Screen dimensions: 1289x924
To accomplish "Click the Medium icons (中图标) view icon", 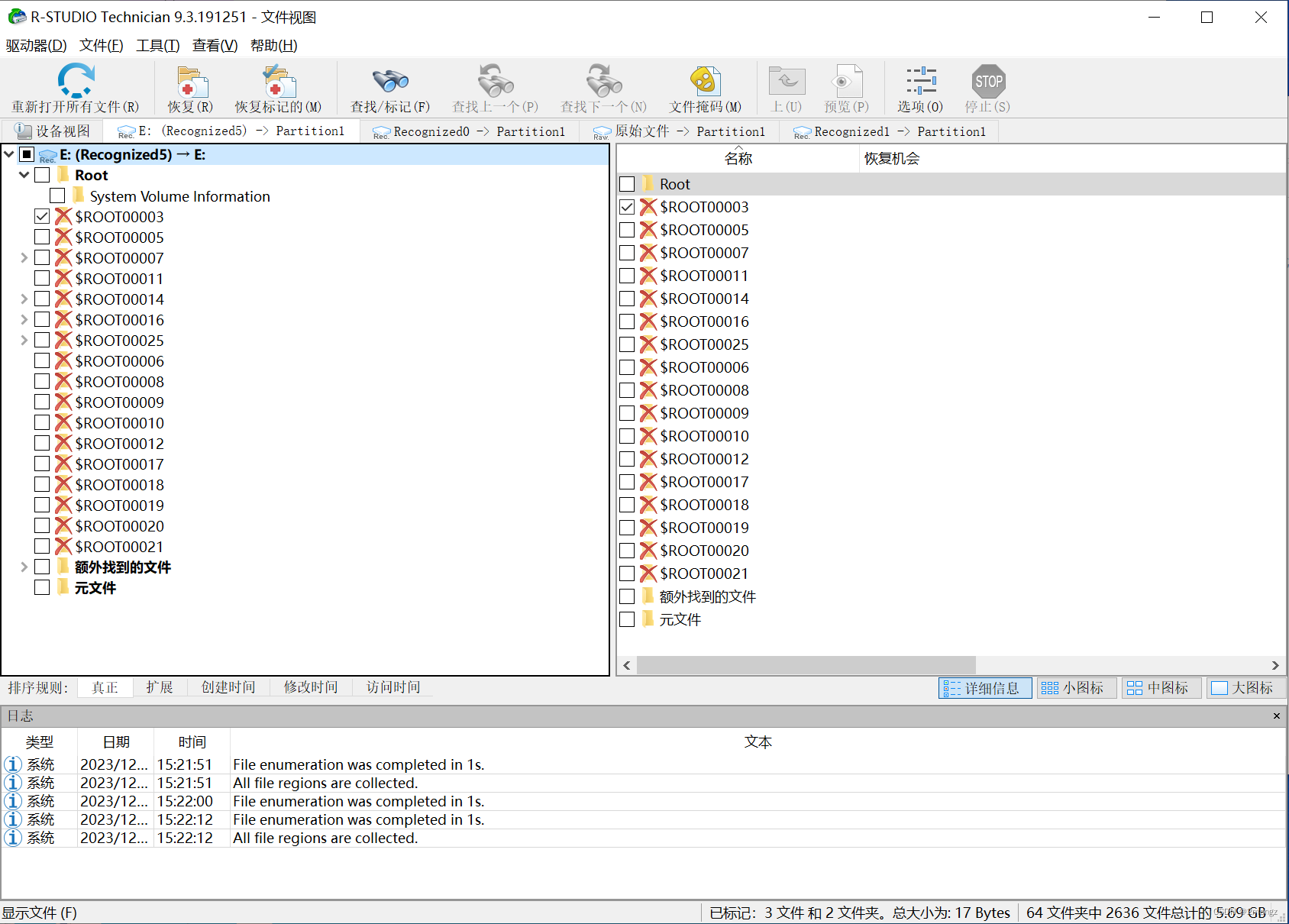I will click(1135, 688).
